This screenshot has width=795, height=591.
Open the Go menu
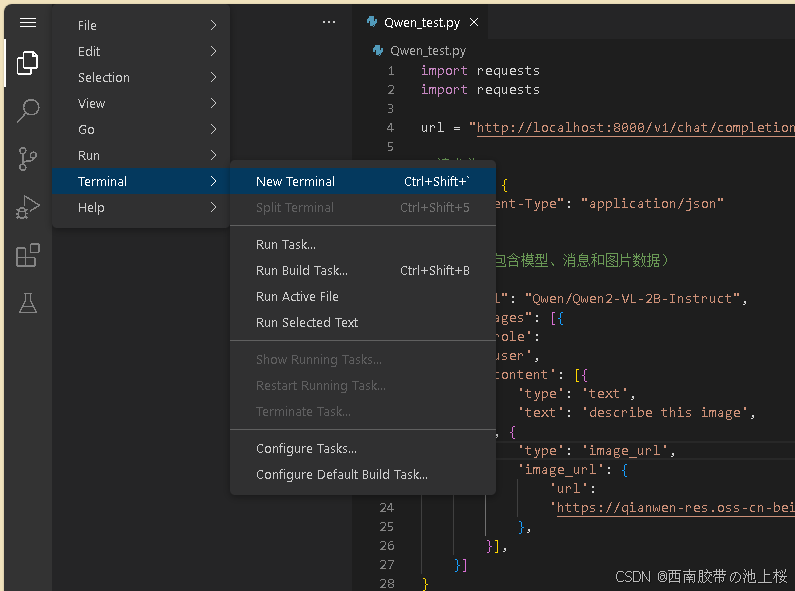(x=141, y=129)
